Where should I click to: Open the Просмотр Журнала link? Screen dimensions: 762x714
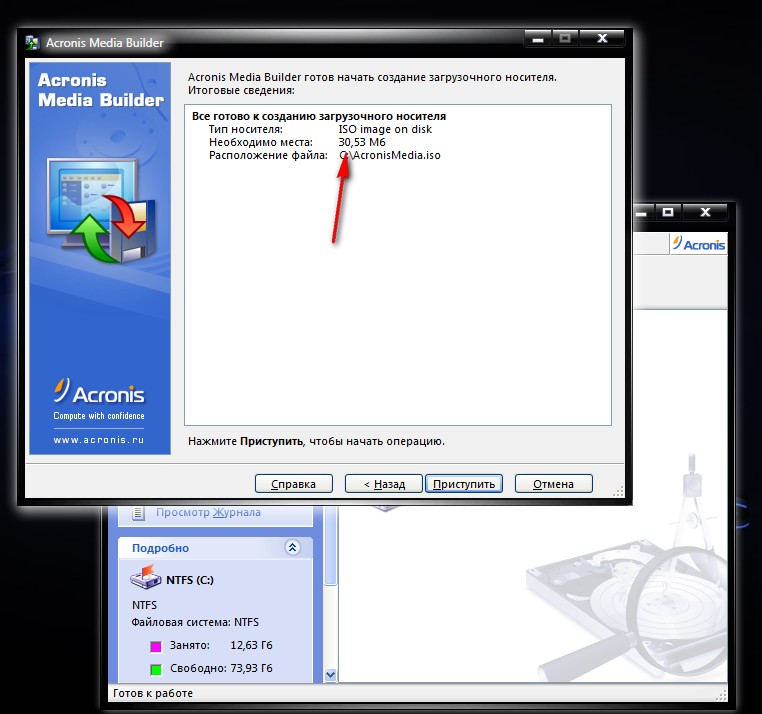click(208, 513)
